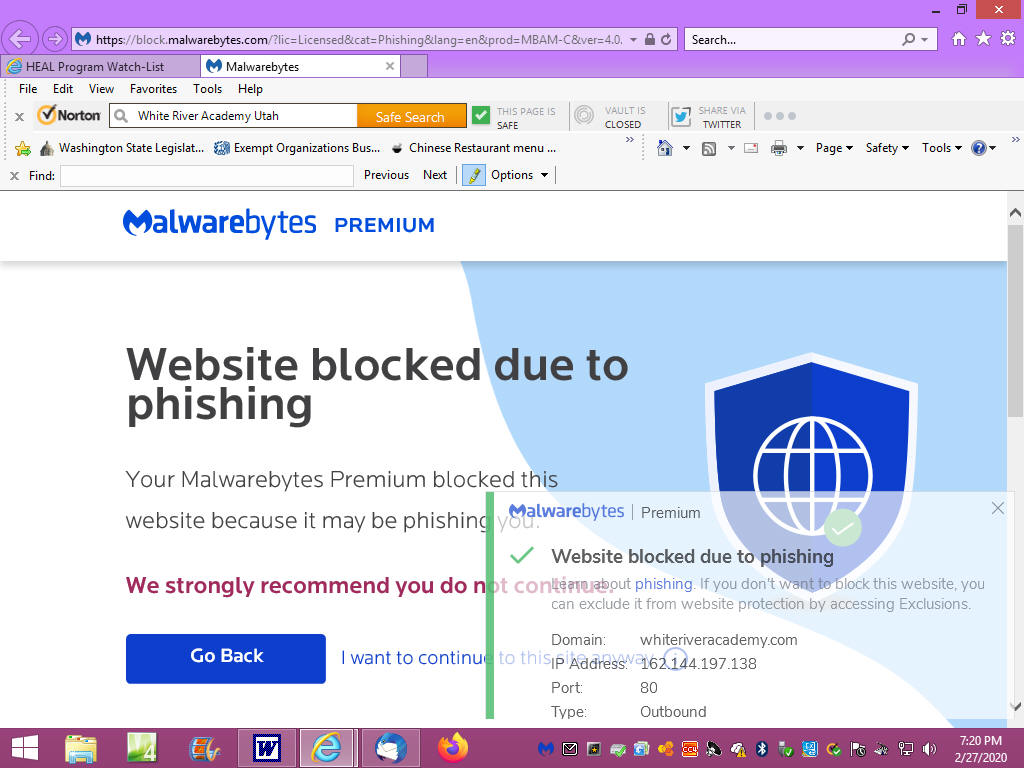Expand the search provider dropdown arrow
The height and width of the screenshot is (768, 1024).
(924, 40)
